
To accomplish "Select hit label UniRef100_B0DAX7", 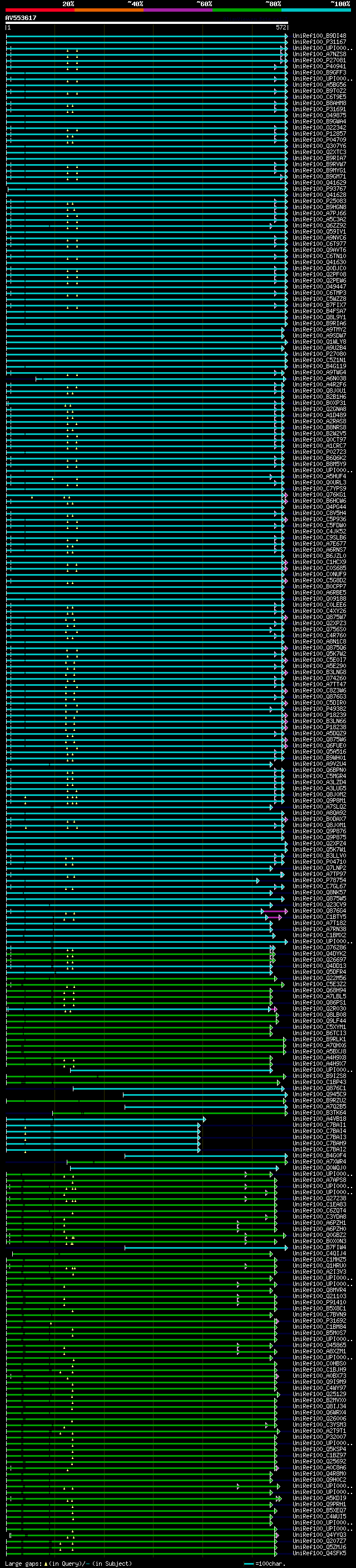I will pos(319,819).
